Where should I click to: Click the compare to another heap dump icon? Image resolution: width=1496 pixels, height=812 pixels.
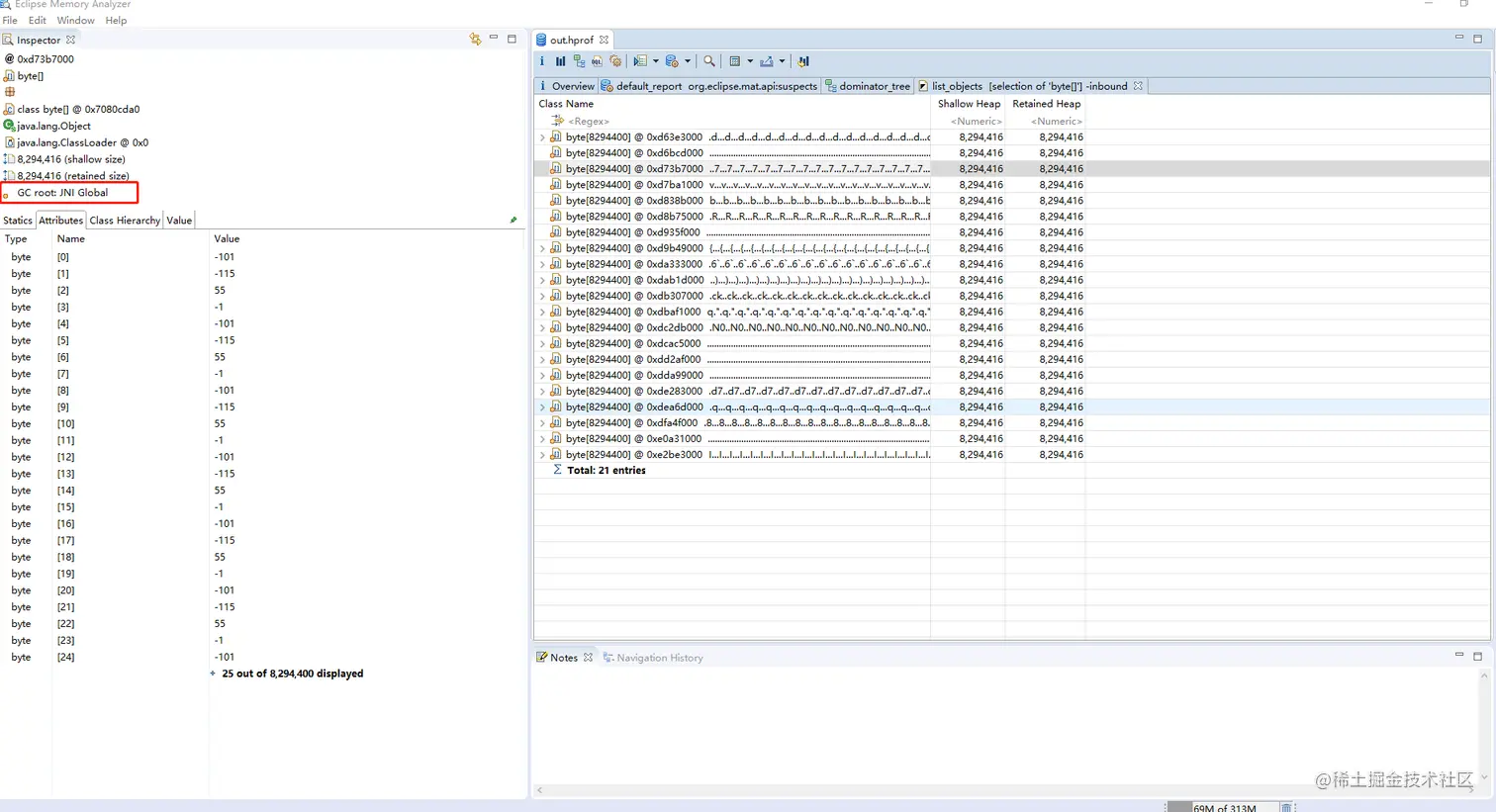[x=803, y=61]
